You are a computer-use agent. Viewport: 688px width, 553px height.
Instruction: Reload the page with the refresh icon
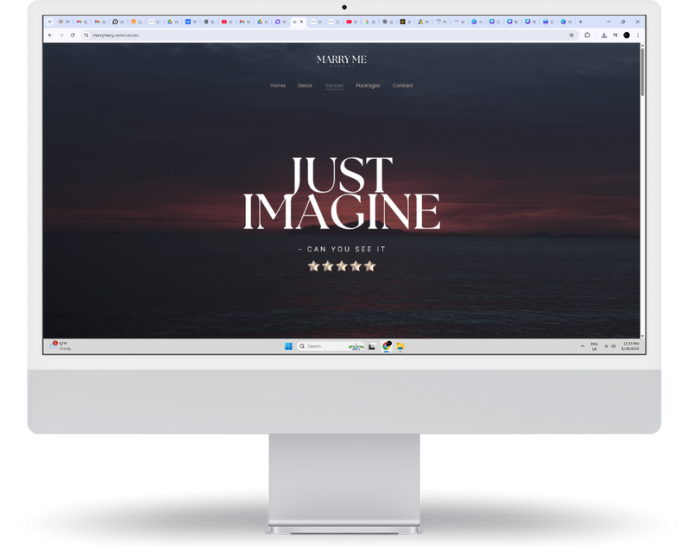click(x=72, y=35)
